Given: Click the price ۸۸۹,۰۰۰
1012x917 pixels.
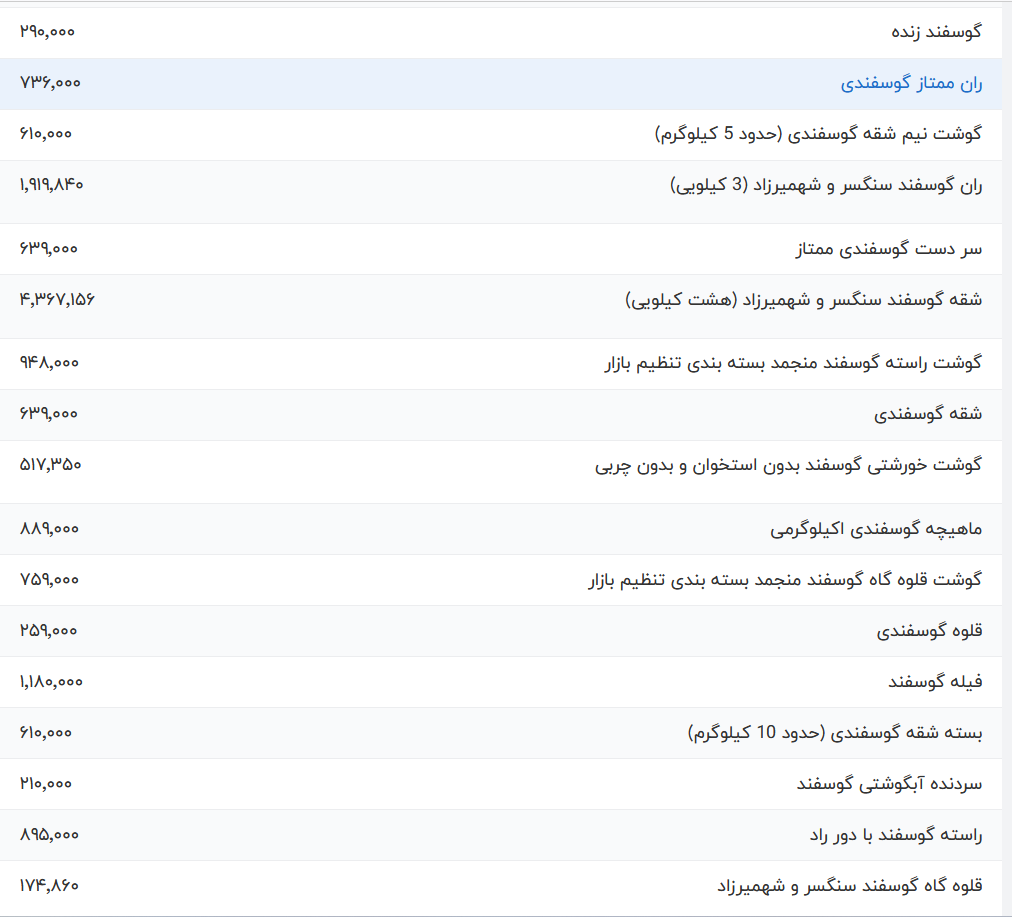Looking at the screenshot, I should click(49, 529).
